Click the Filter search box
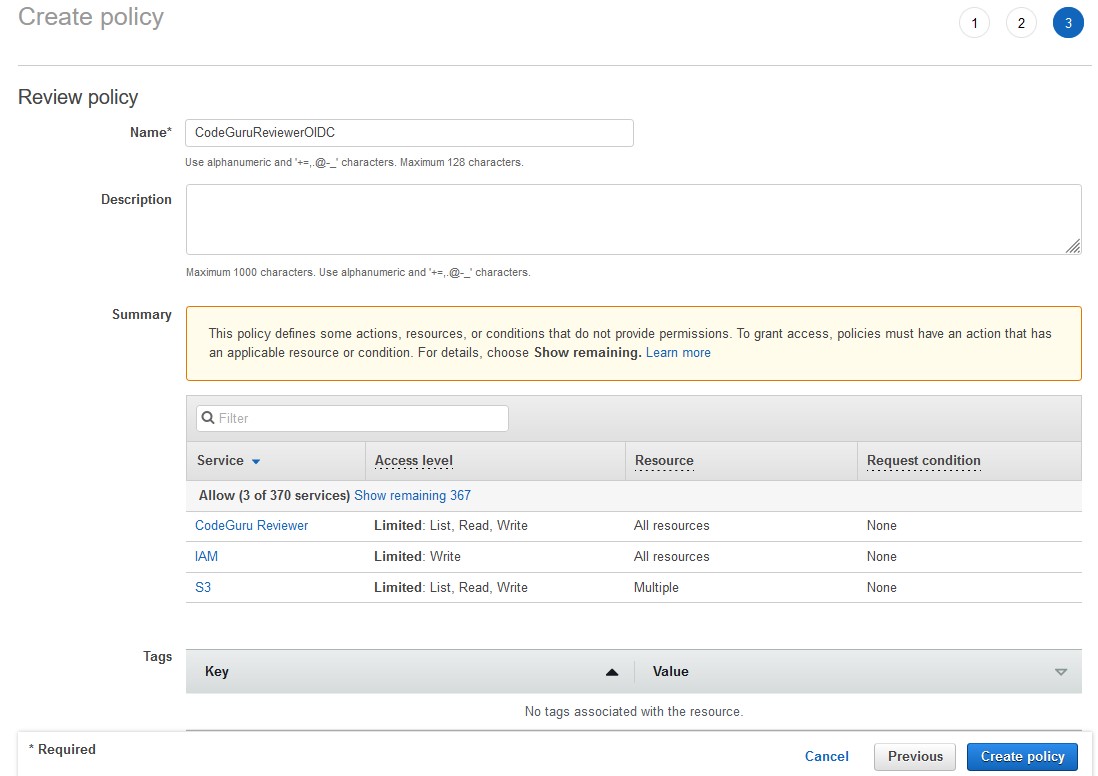The height and width of the screenshot is (776, 1098). point(352,418)
